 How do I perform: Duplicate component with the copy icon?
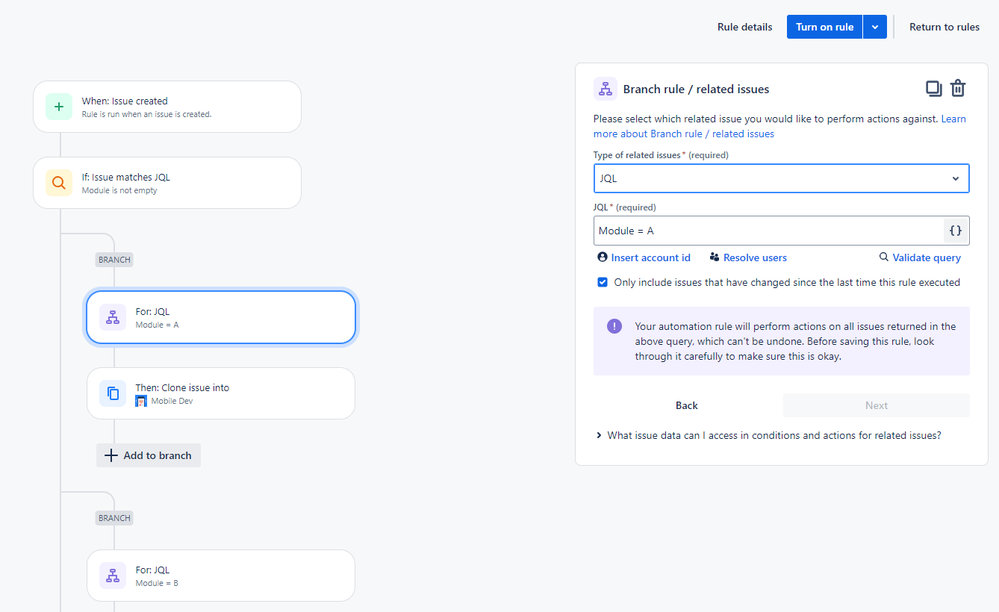click(933, 89)
